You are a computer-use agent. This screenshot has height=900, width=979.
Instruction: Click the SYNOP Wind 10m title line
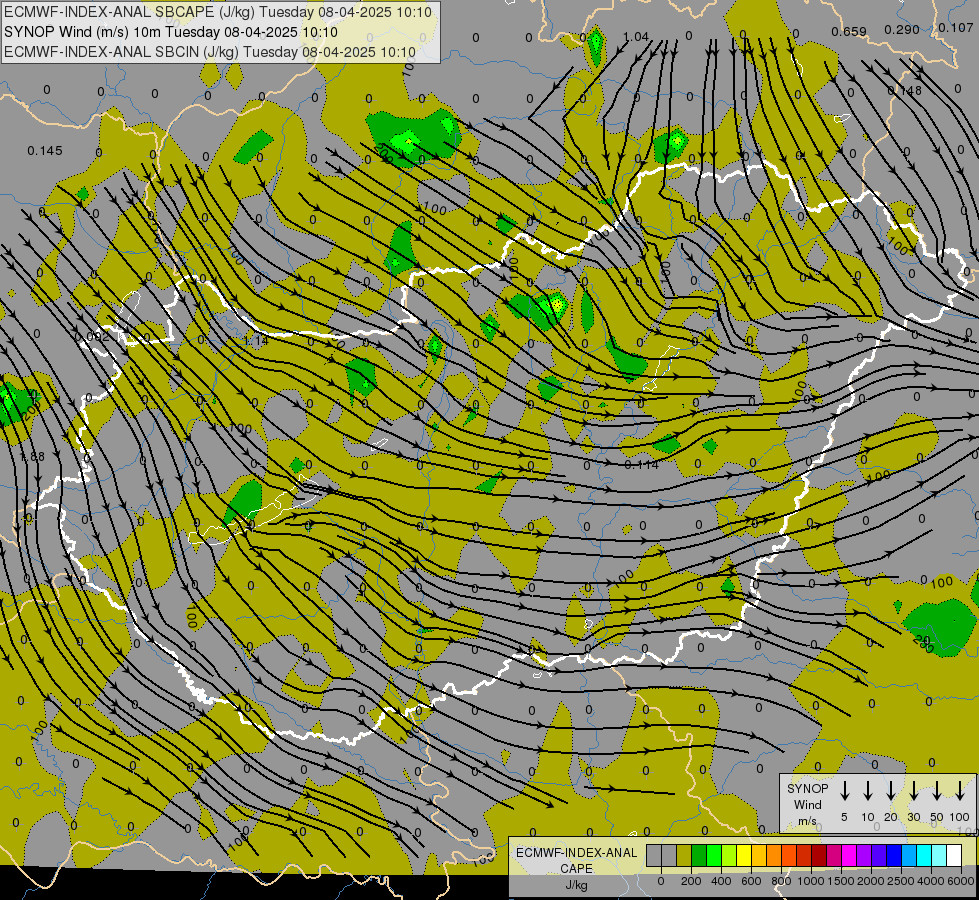[x=170, y=32]
